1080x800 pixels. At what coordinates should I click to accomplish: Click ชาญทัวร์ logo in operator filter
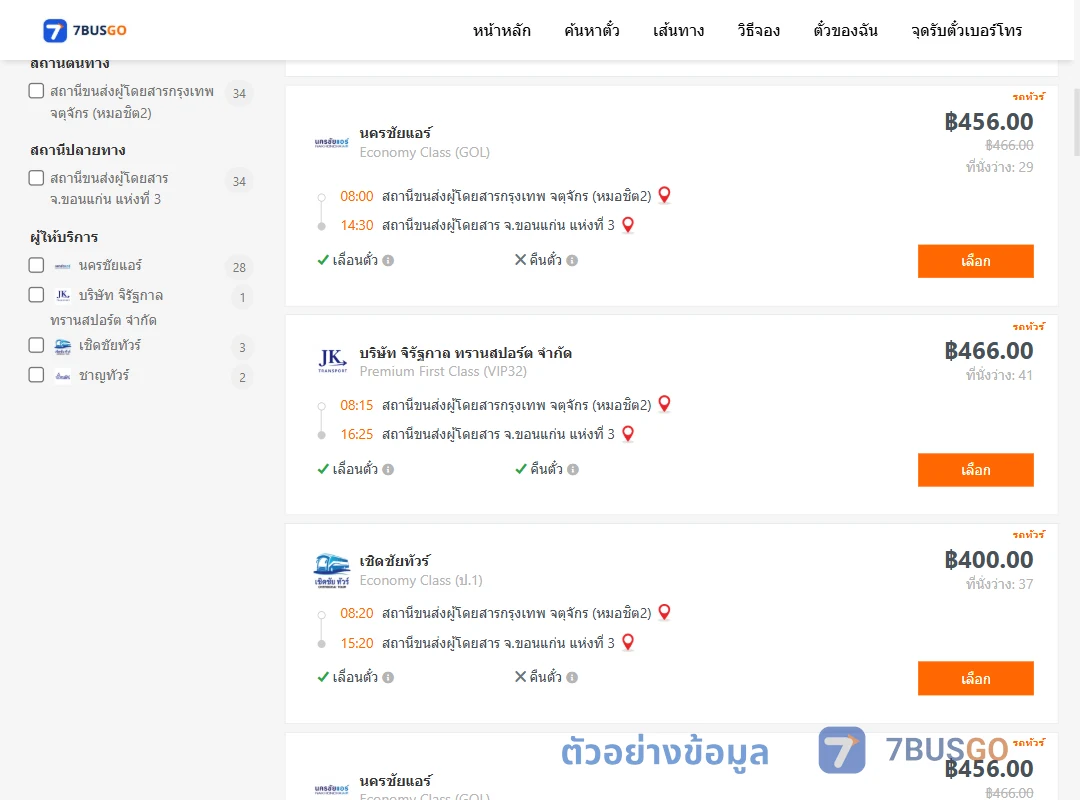point(63,376)
